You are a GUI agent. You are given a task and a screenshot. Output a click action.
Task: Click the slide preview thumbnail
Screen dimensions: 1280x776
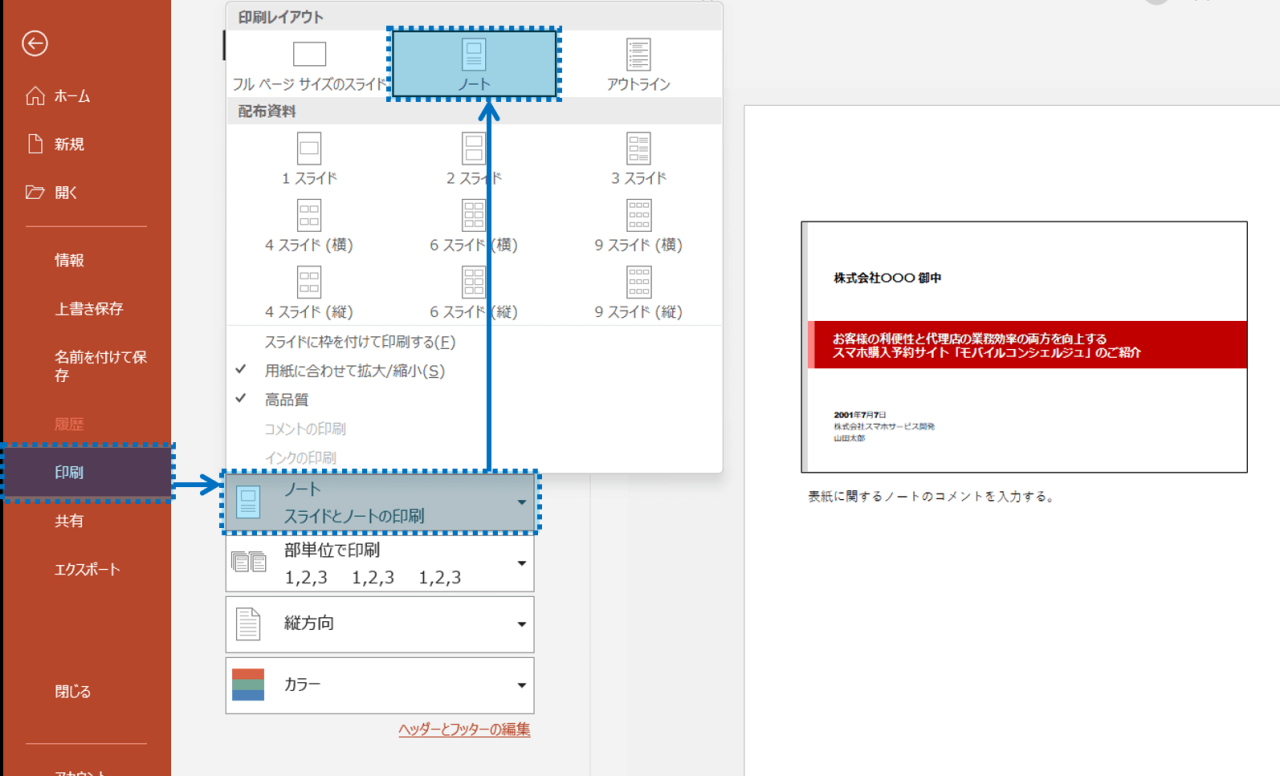(1024, 346)
